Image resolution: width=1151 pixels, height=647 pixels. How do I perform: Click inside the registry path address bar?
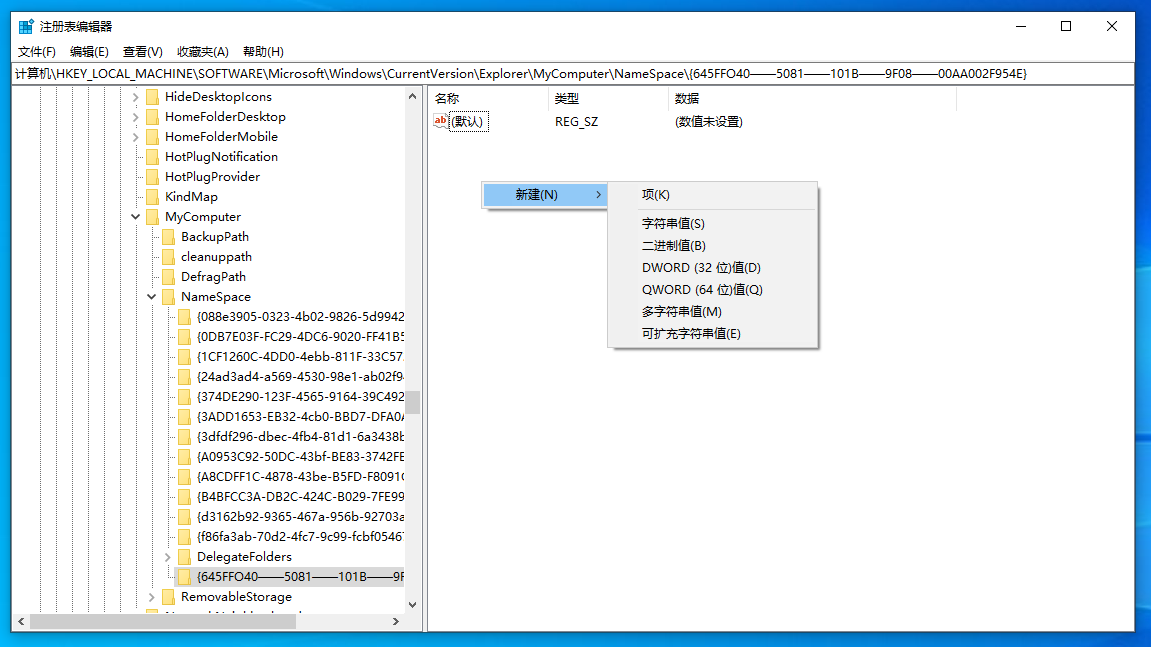[x=500, y=73]
